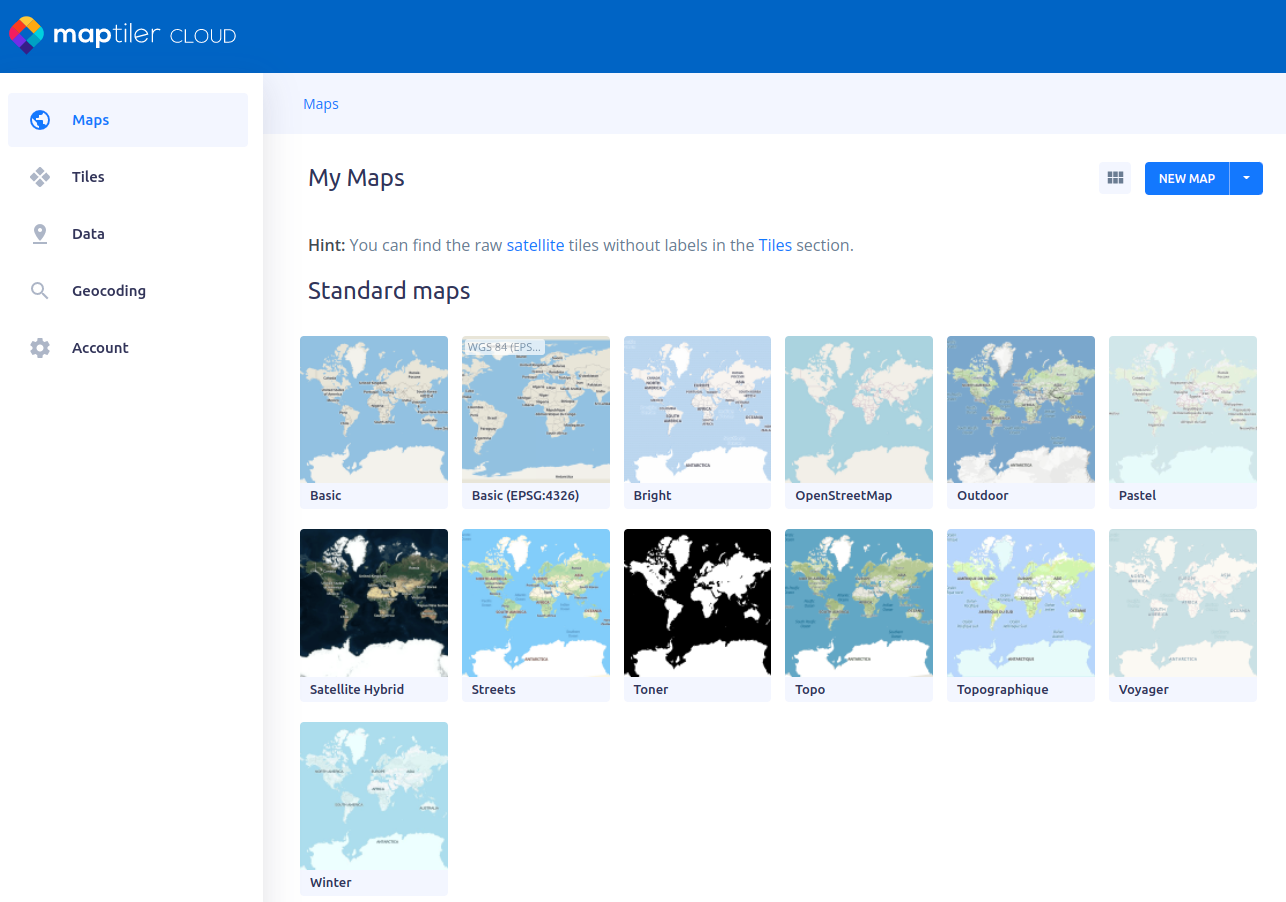Open the Basic (EPSG:4326) map thumbnail

tap(536, 410)
